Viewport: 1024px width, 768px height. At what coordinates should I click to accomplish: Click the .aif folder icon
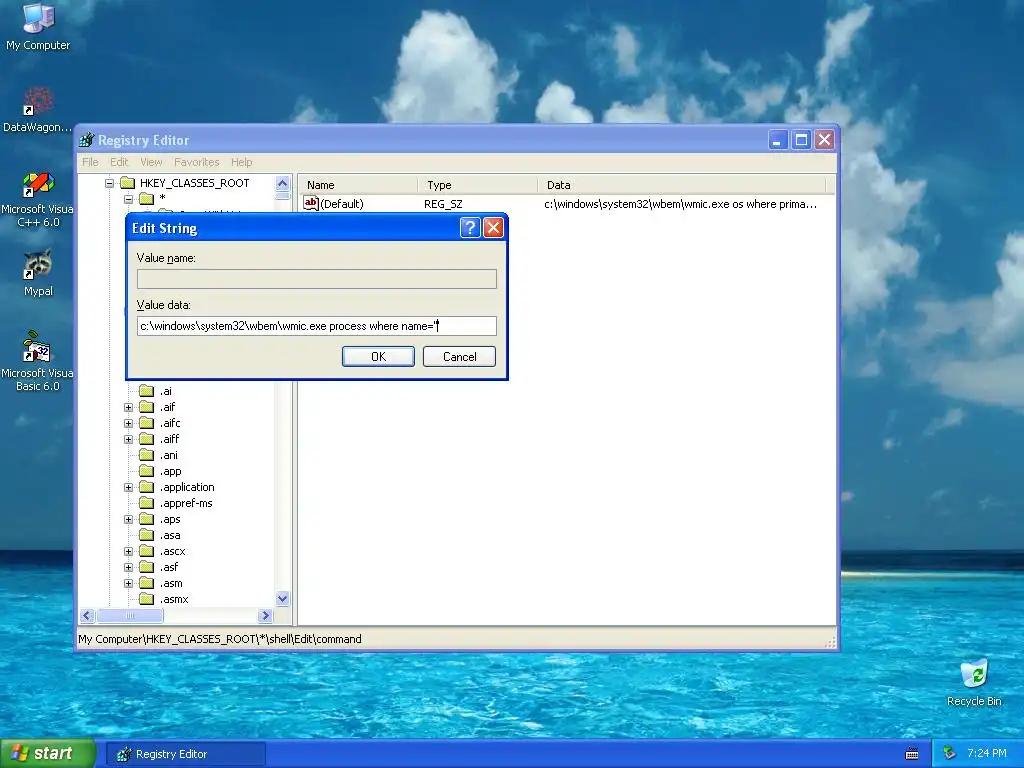tap(147, 407)
